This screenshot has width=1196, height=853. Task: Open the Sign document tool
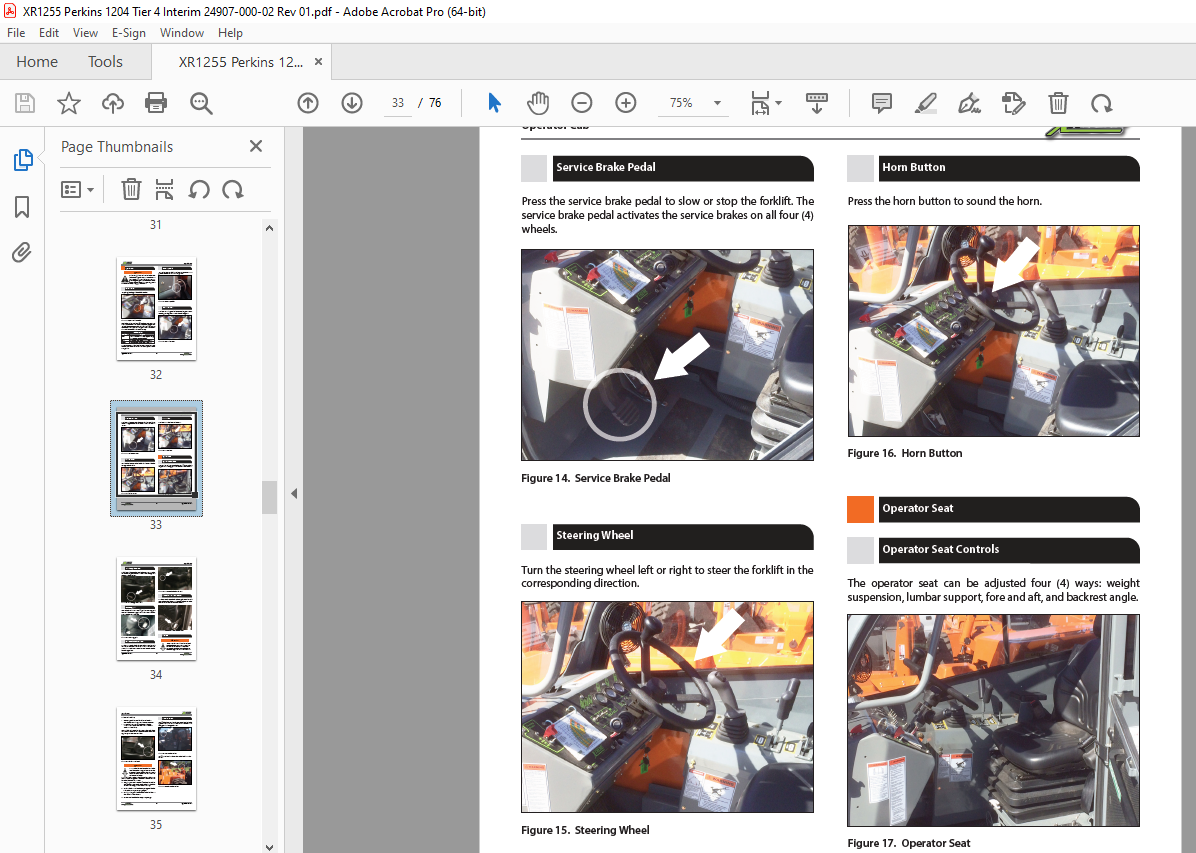pos(969,103)
